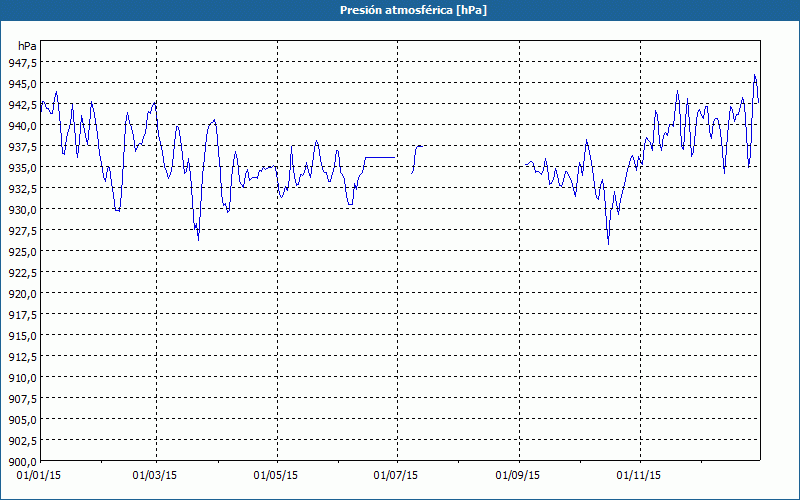
Task: Click the 01/05/15 date label
Action: tap(276, 475)
